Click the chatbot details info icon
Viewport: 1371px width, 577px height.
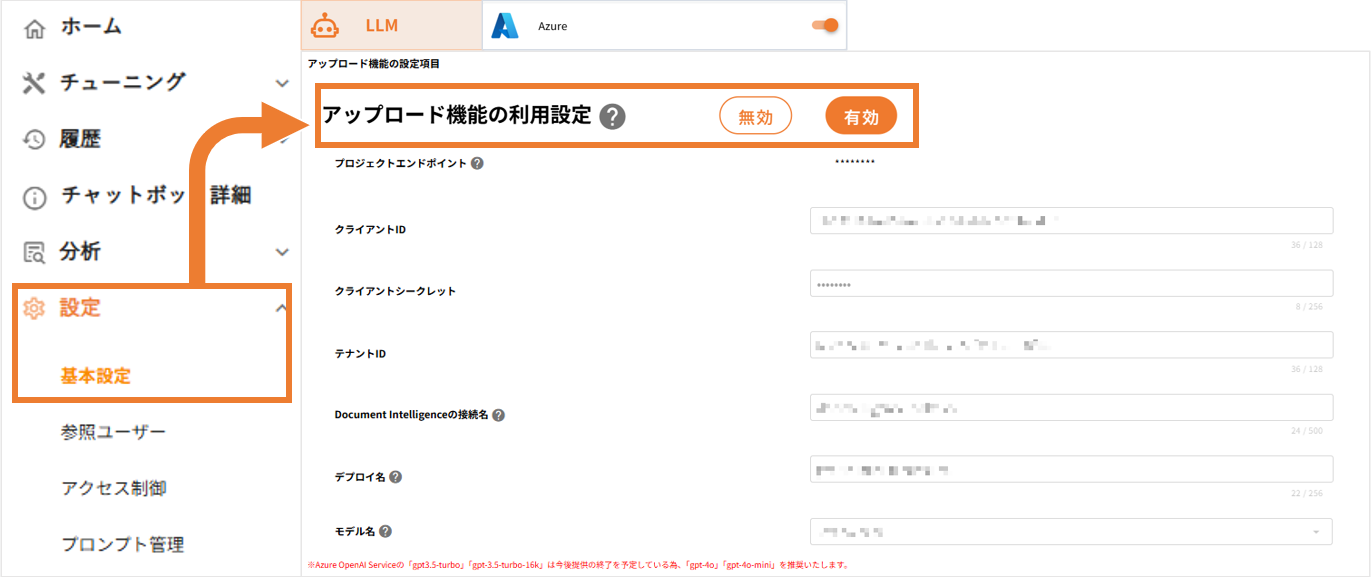[x=34, y=197]
